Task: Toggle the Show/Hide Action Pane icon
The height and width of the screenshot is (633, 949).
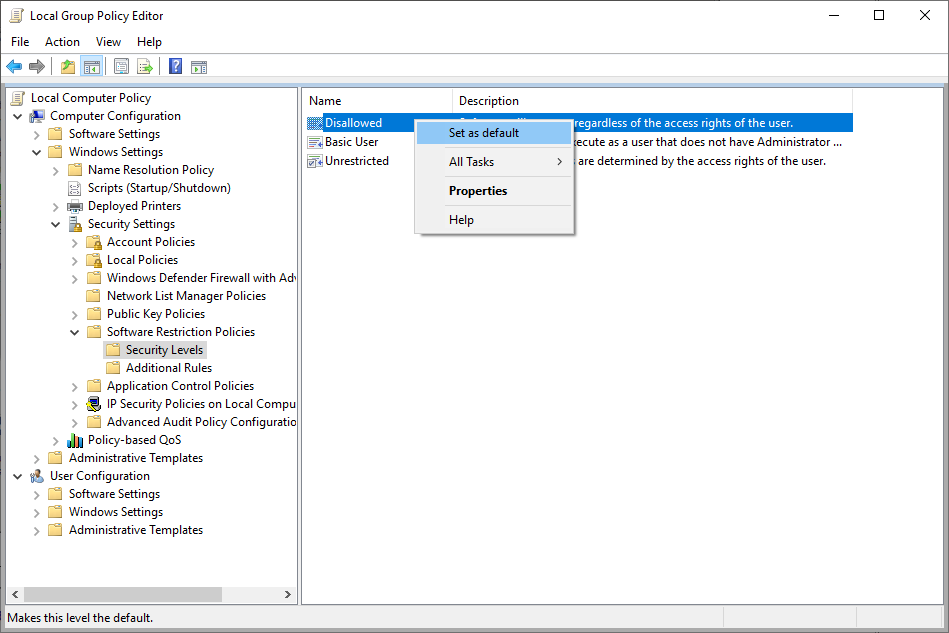Action: (x=199, y=67)
